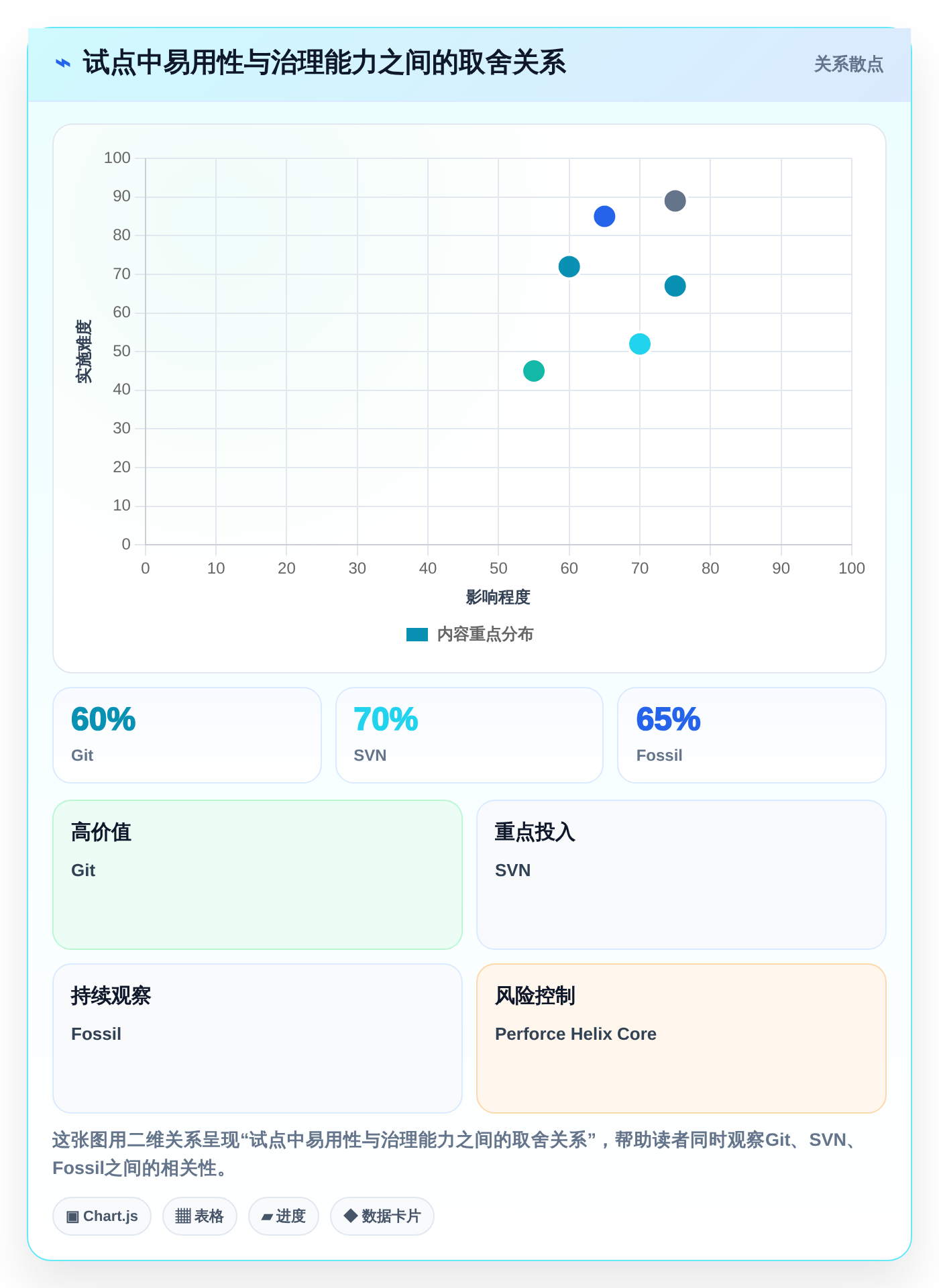The image size is (939, 1288).
Task: Select the 高价值 Git quadrant card
Action: coord(258,875)
